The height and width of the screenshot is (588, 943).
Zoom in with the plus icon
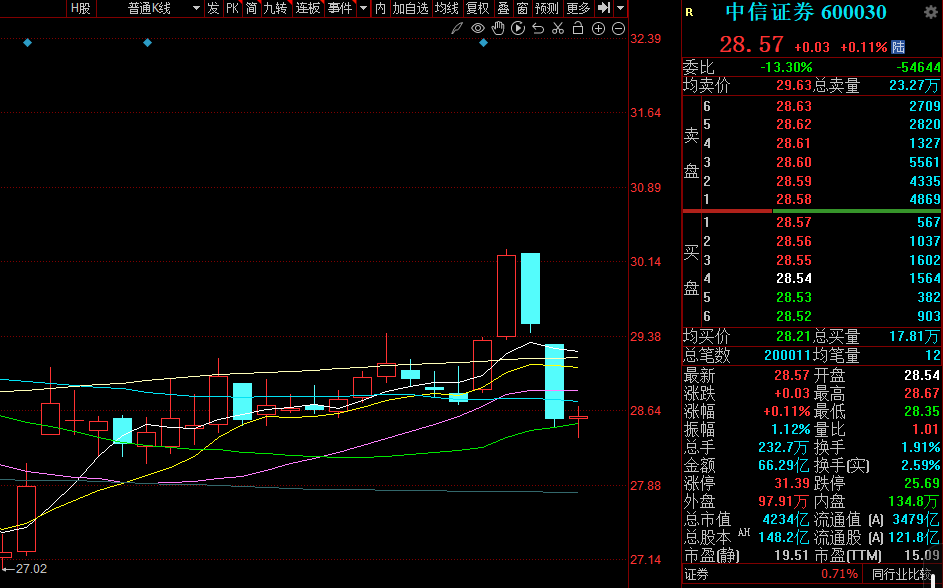pos(598,28)
